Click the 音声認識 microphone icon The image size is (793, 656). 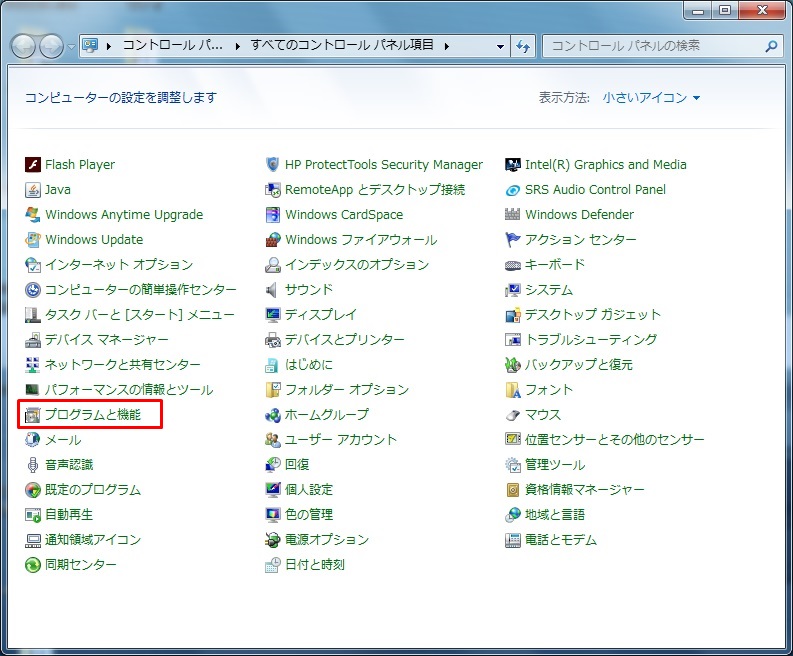tap(33, 464)
